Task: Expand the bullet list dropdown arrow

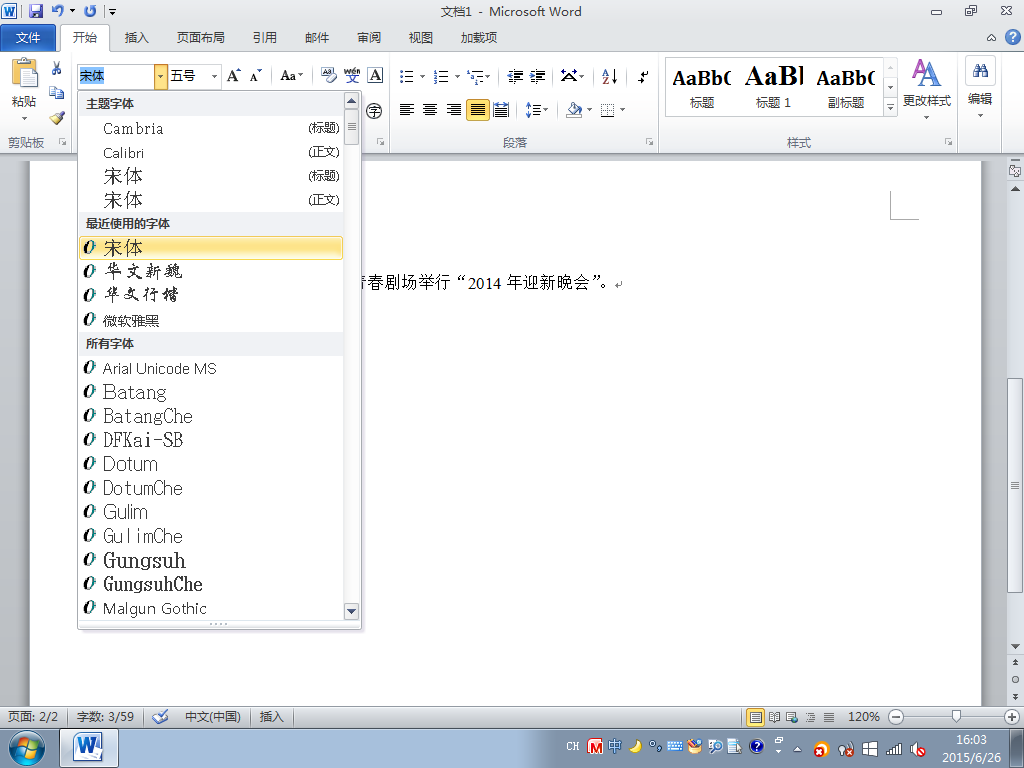Action: click(x=423, y=76)
